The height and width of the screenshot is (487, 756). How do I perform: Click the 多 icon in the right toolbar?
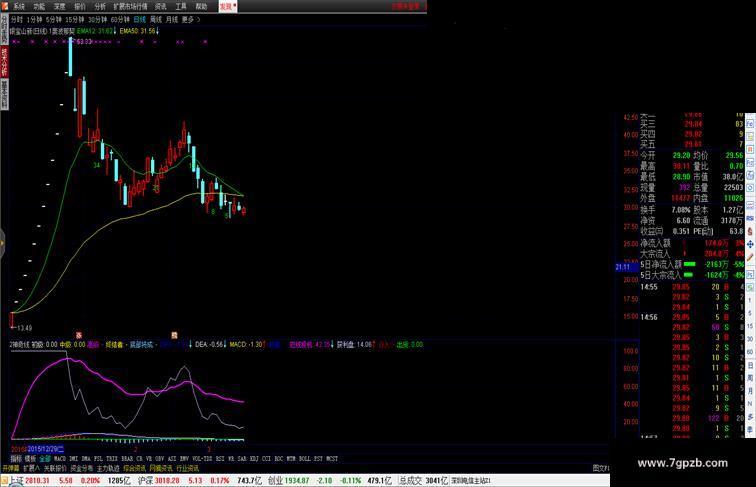point(750,416)
